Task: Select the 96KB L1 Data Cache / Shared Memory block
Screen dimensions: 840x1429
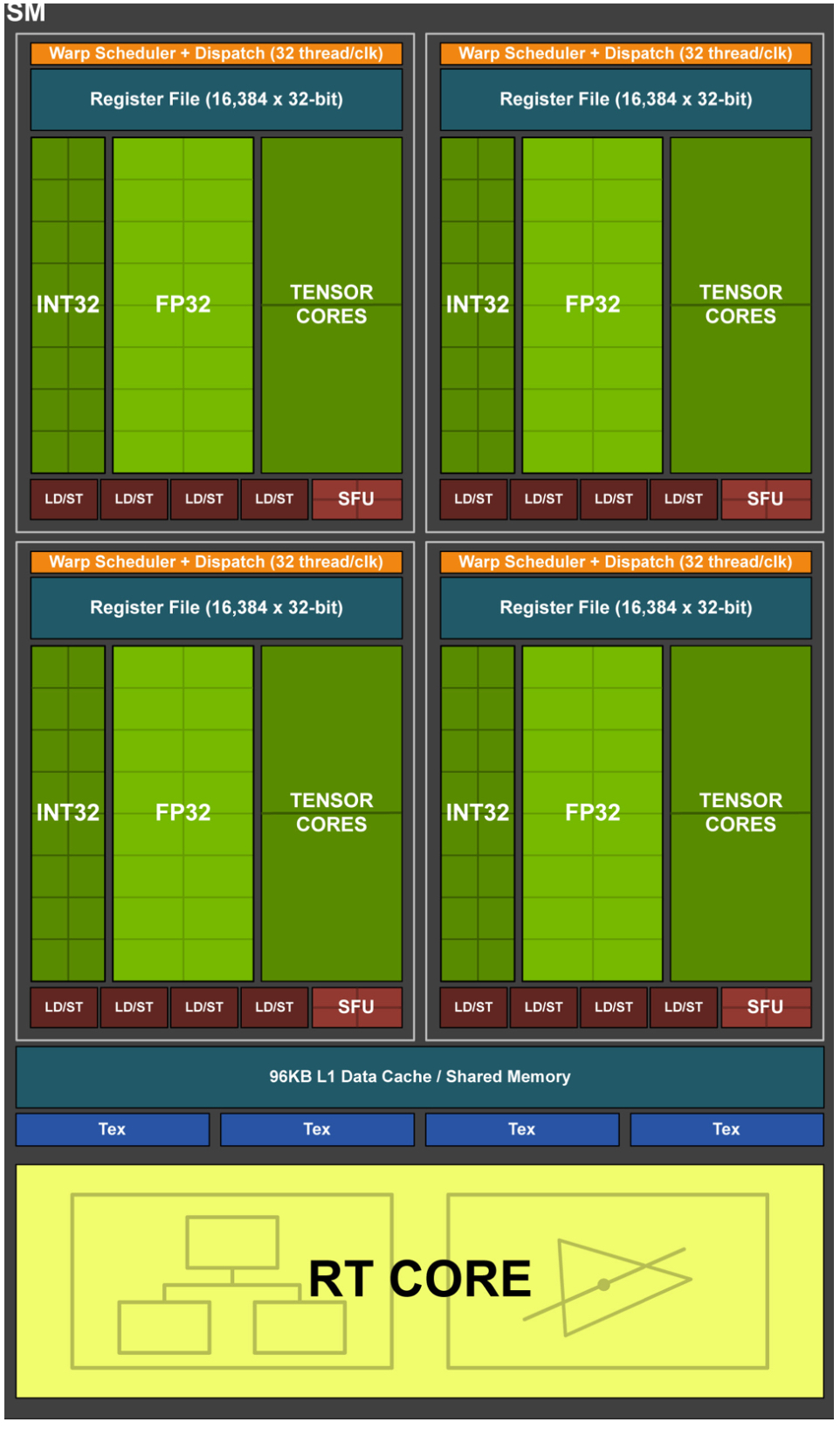Action: point(420,1077)
